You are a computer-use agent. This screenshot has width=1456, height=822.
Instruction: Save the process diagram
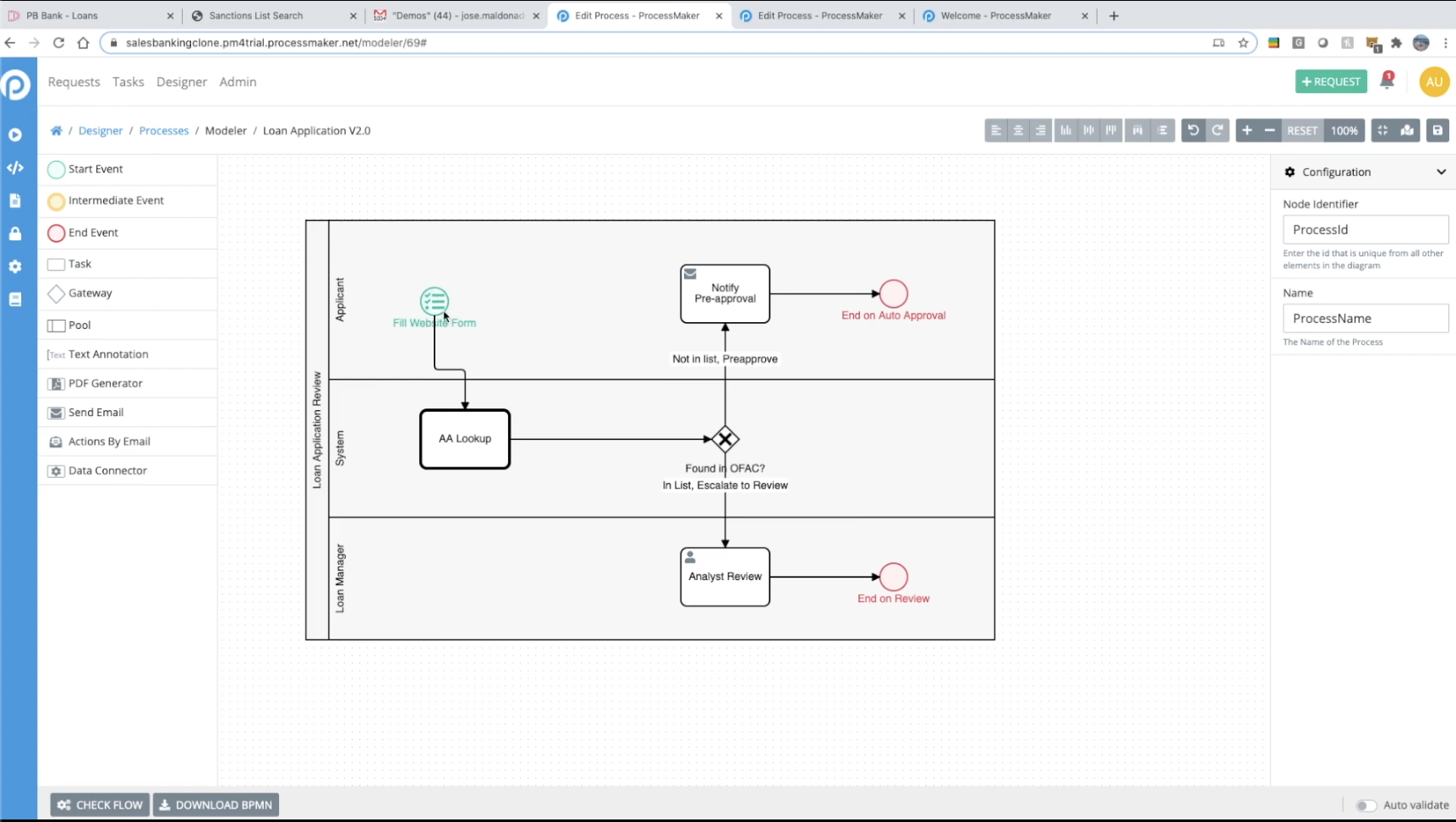click(x=1438, y=130)
